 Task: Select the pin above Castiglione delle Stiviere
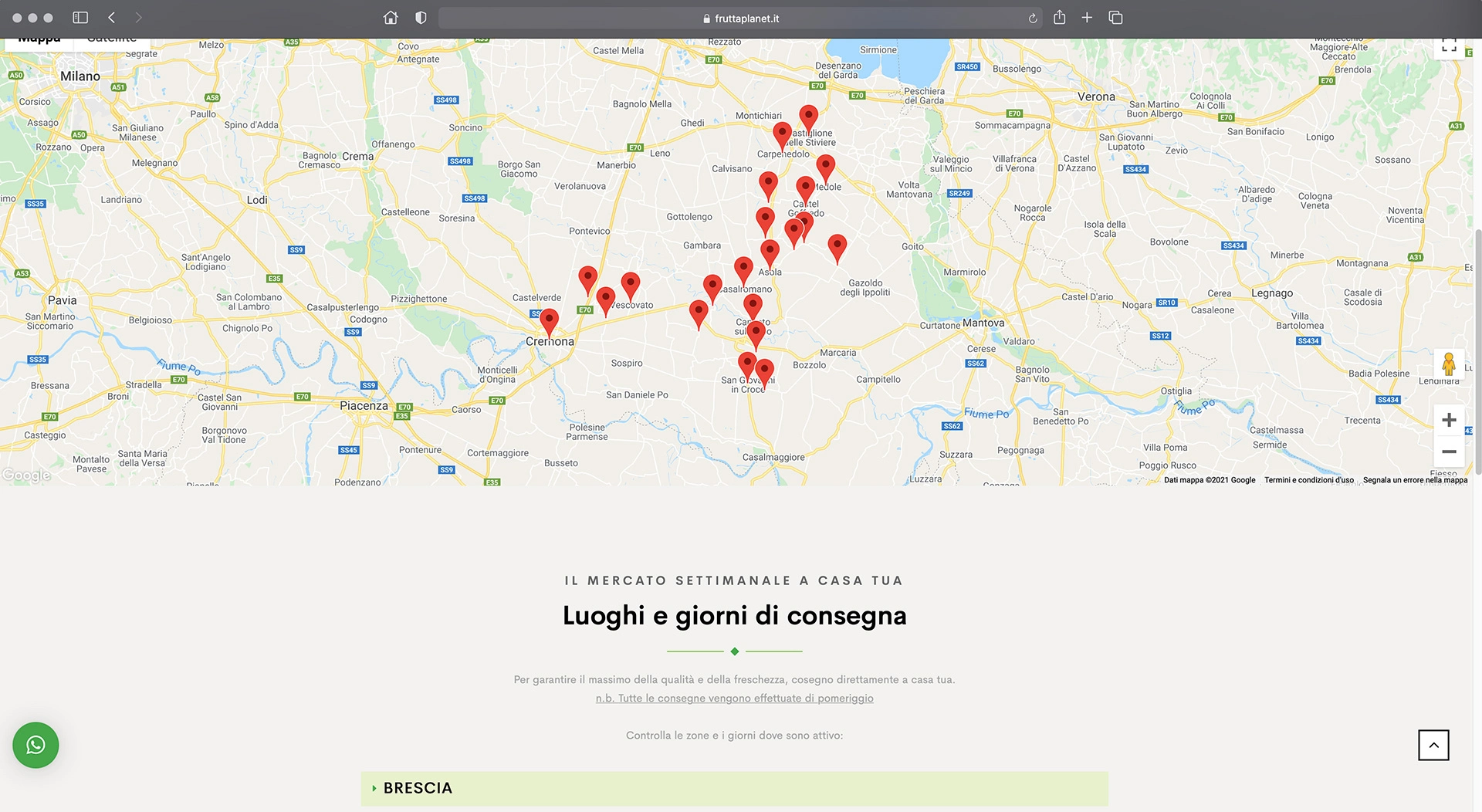[x=808, y=120]
